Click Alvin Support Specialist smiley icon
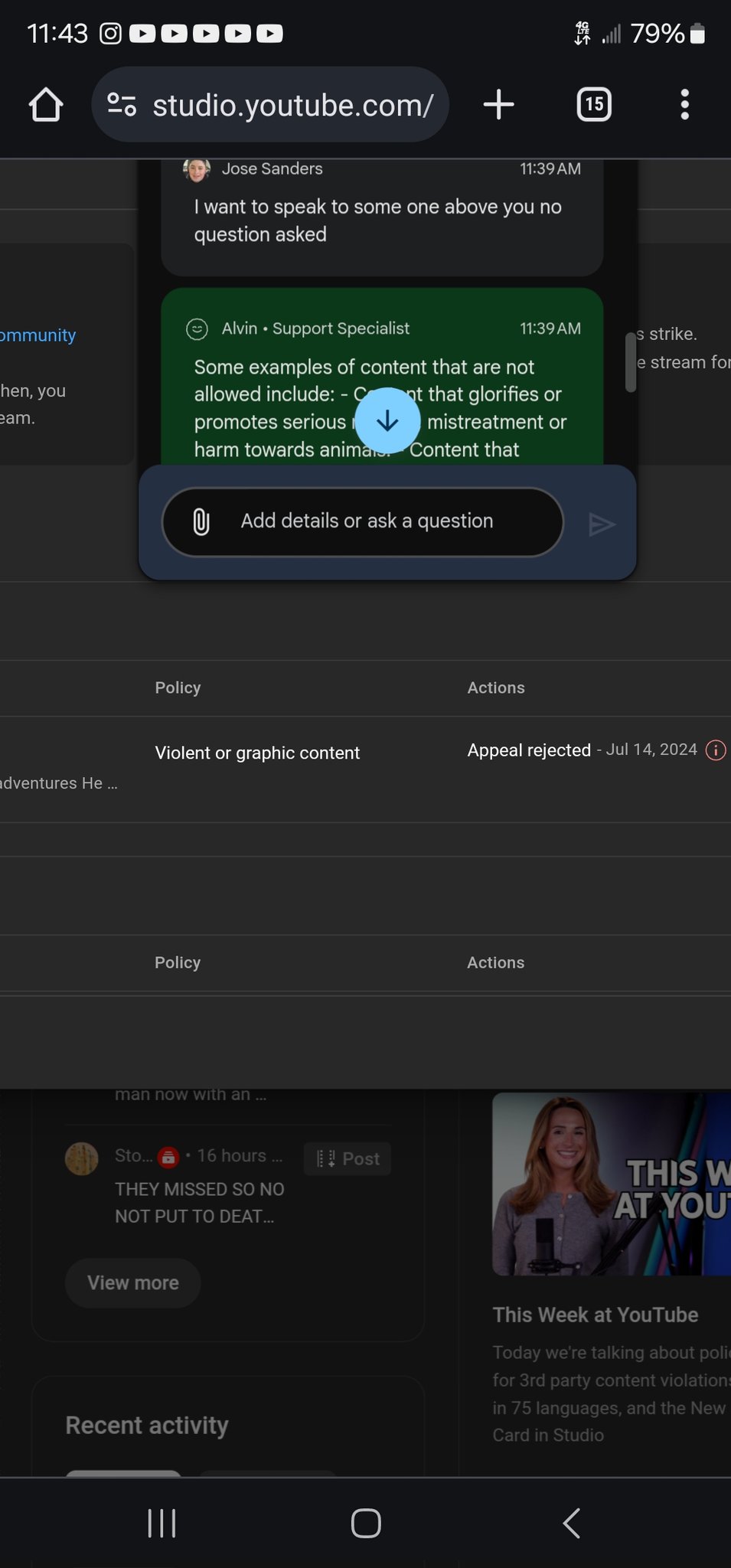The height and width of the screenshot is (1568, 731). [197, 329]
